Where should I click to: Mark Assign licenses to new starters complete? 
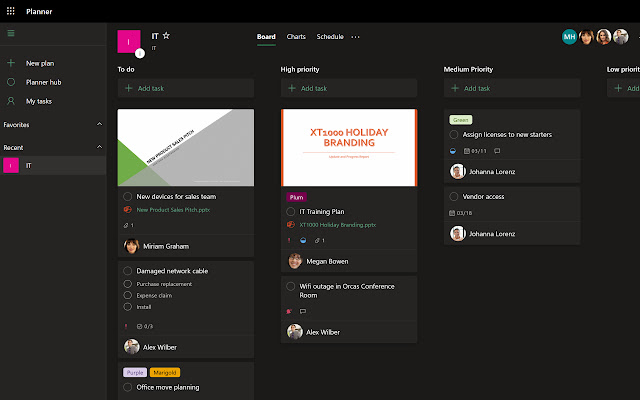coord(453,134)
